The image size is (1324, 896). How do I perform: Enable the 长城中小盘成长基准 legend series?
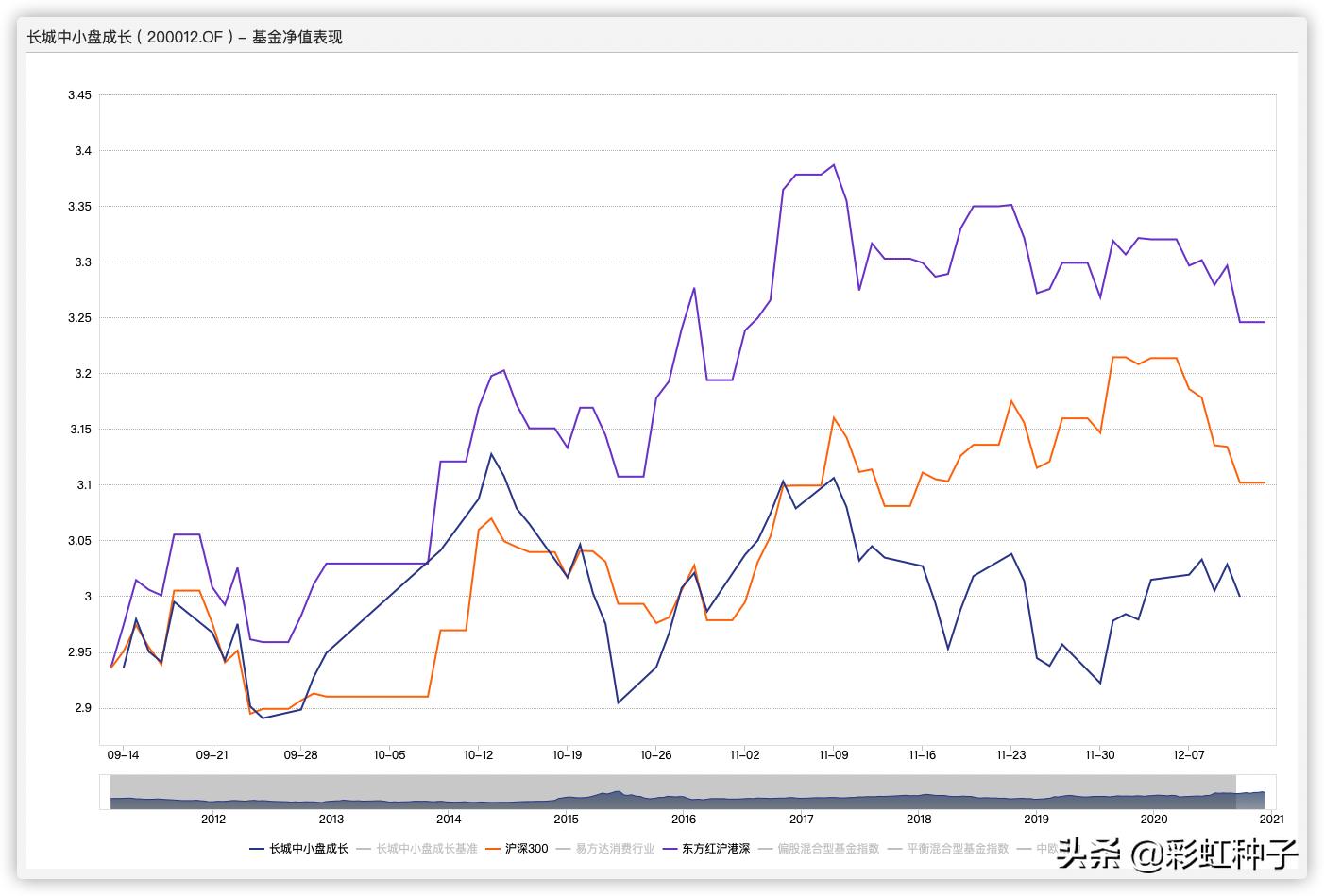[416, 849]
